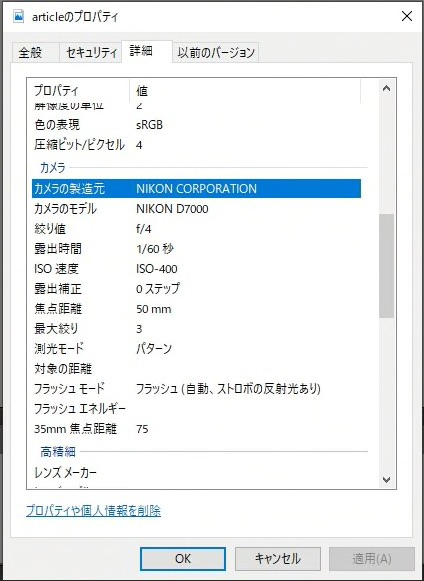The width and height of the screenshot is (424, 581).
Task: Click the カメラ section heading
Action: pyautogui.click(x=53, y=168)
